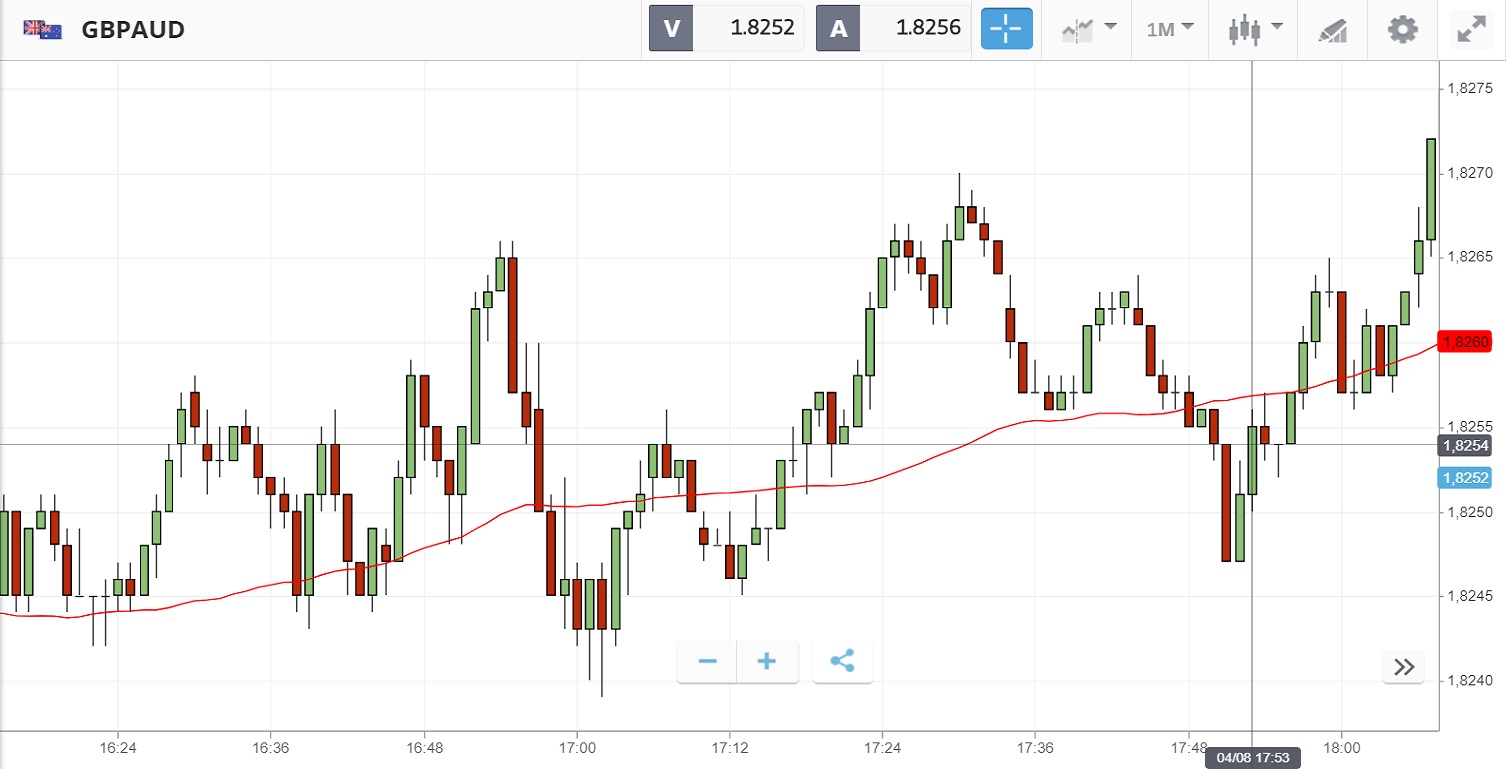Click the 04/08 17:53 time marker
The image size is (1506, 769).
[x=1253, y=757]
